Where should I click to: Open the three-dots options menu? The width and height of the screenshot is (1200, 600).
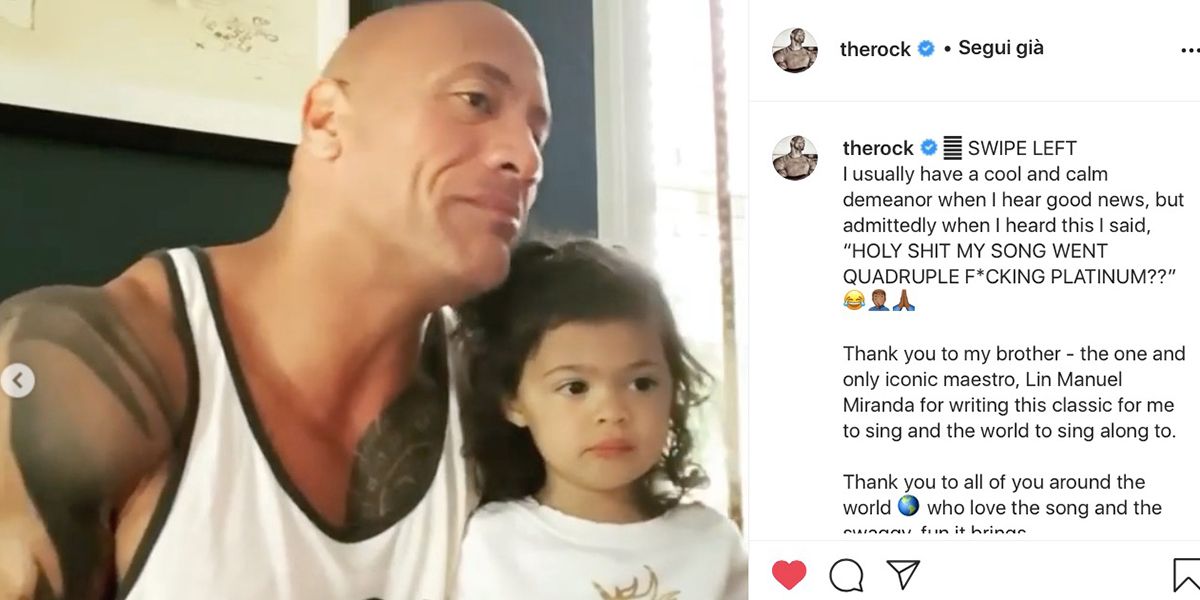tap(1190, 49)
